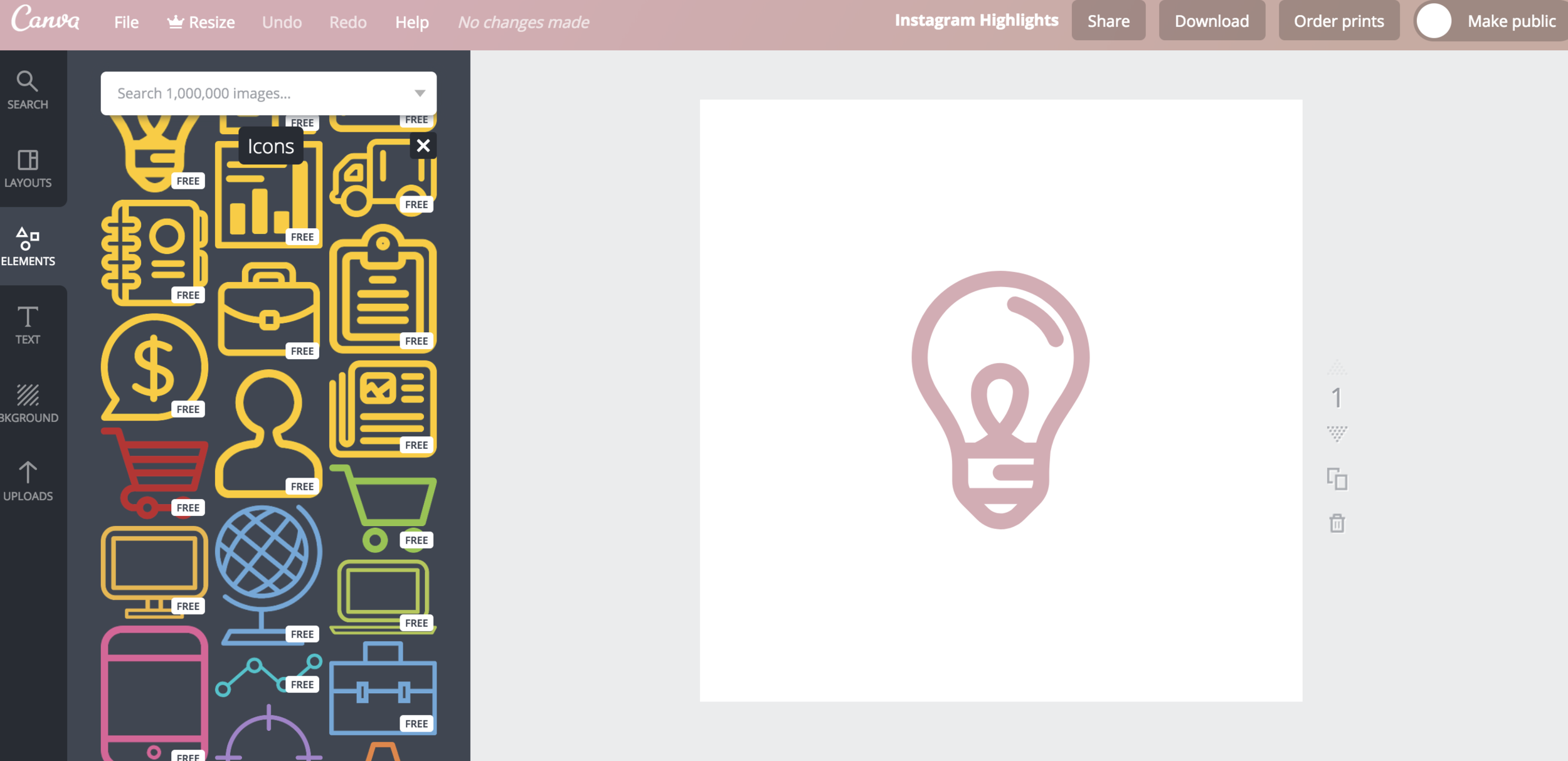Image resolution: width=1568 pixels, height=761 pixels.
Task: Add the yellow clipboard icon
Action: pos(383,289)
